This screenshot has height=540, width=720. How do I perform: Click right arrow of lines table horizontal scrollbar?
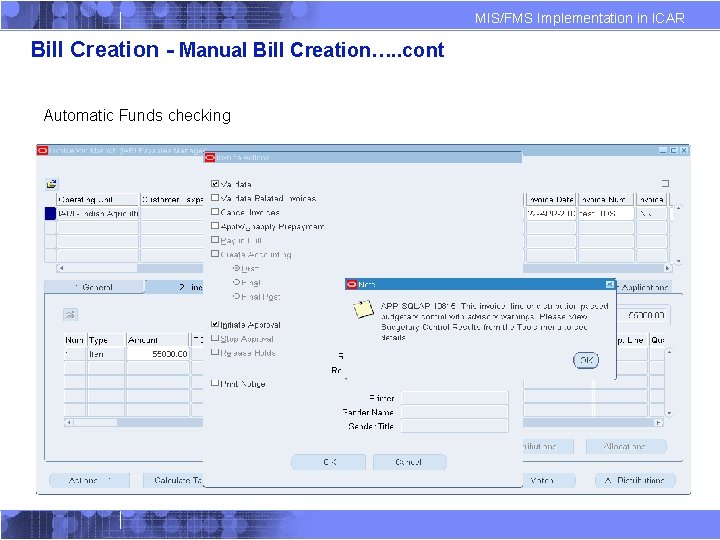coord(658,422)
